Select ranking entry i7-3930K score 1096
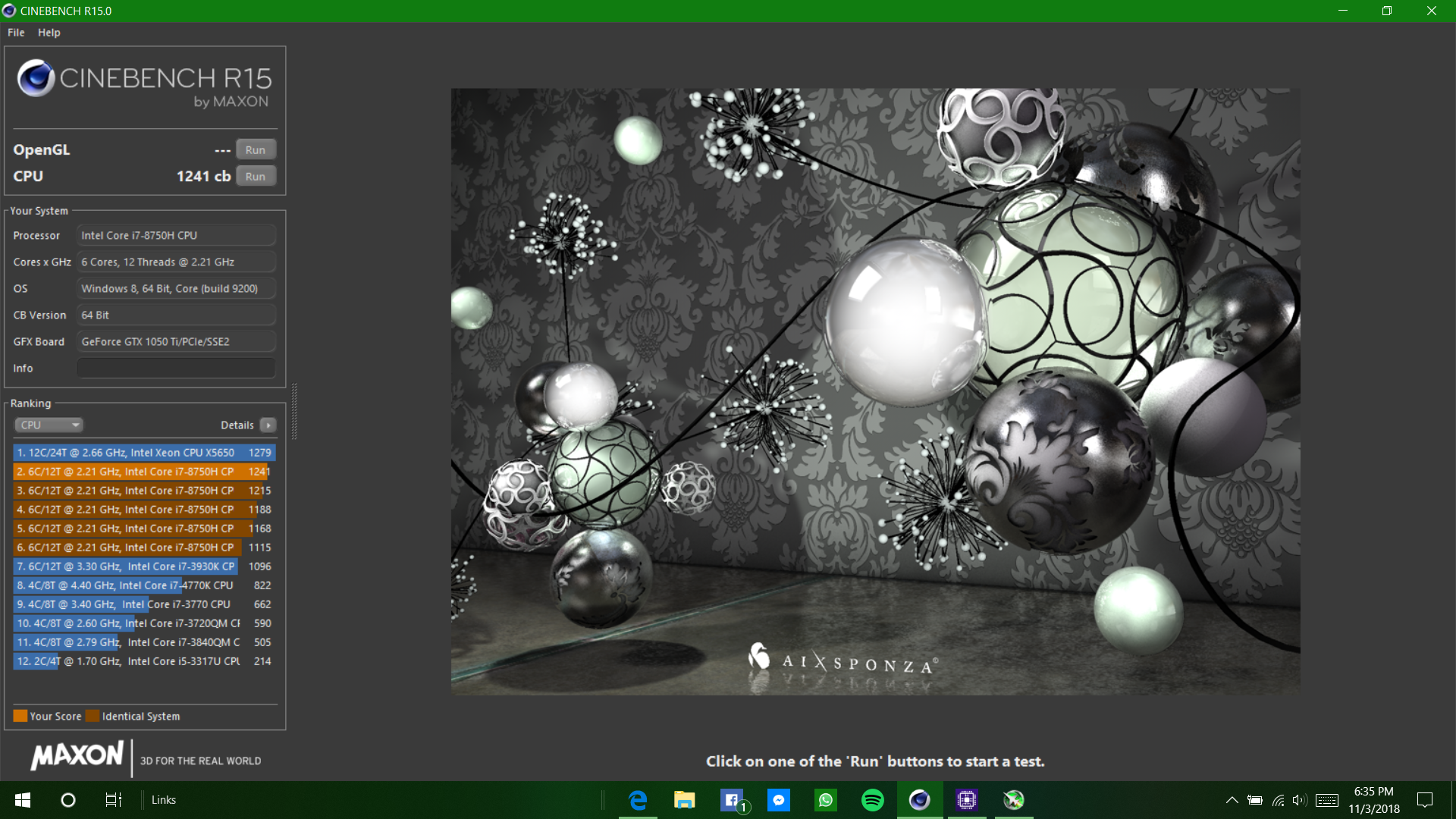 [x=144, y=566]
